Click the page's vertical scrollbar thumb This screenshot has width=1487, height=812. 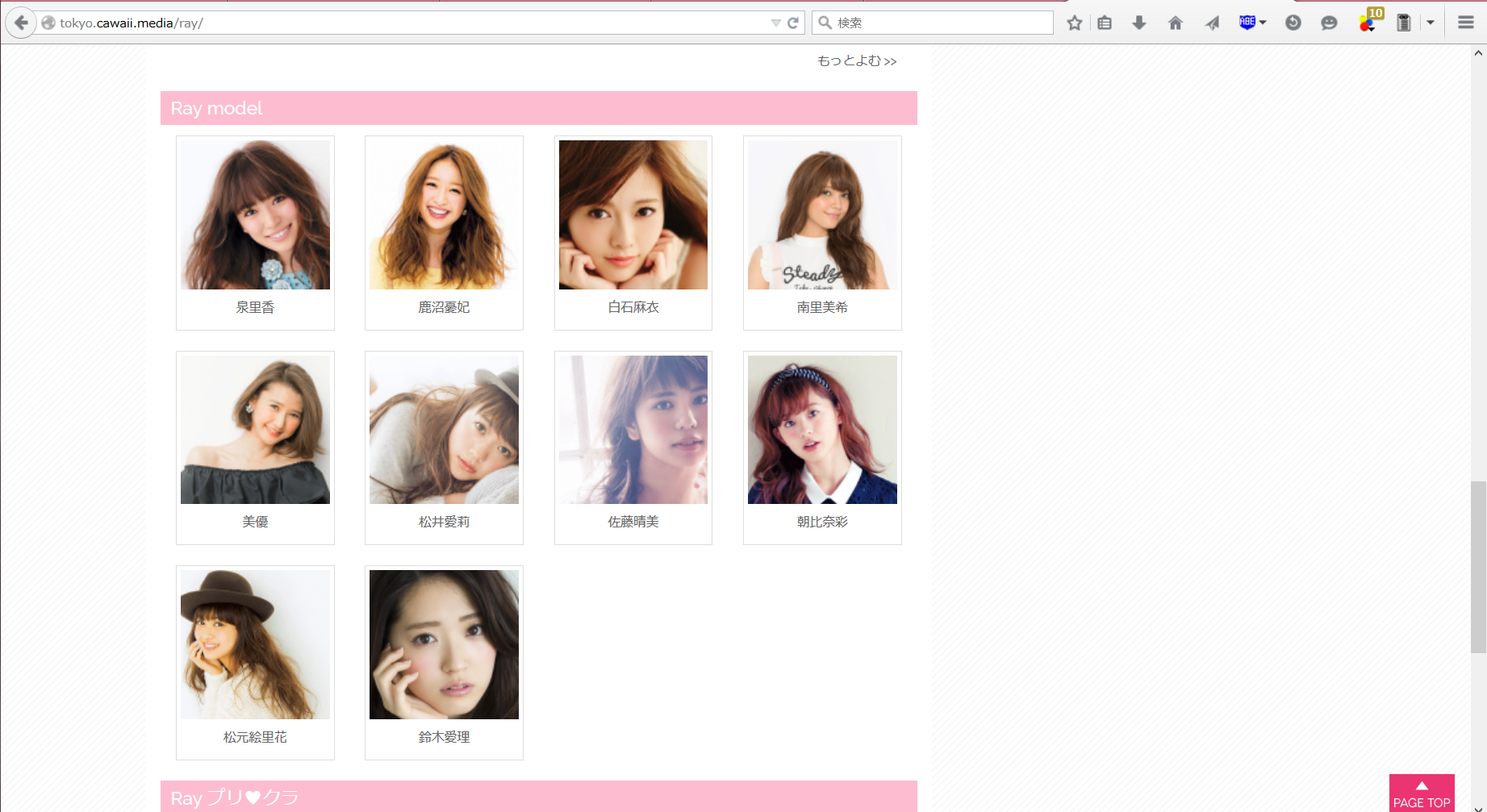click(1478, 567)
